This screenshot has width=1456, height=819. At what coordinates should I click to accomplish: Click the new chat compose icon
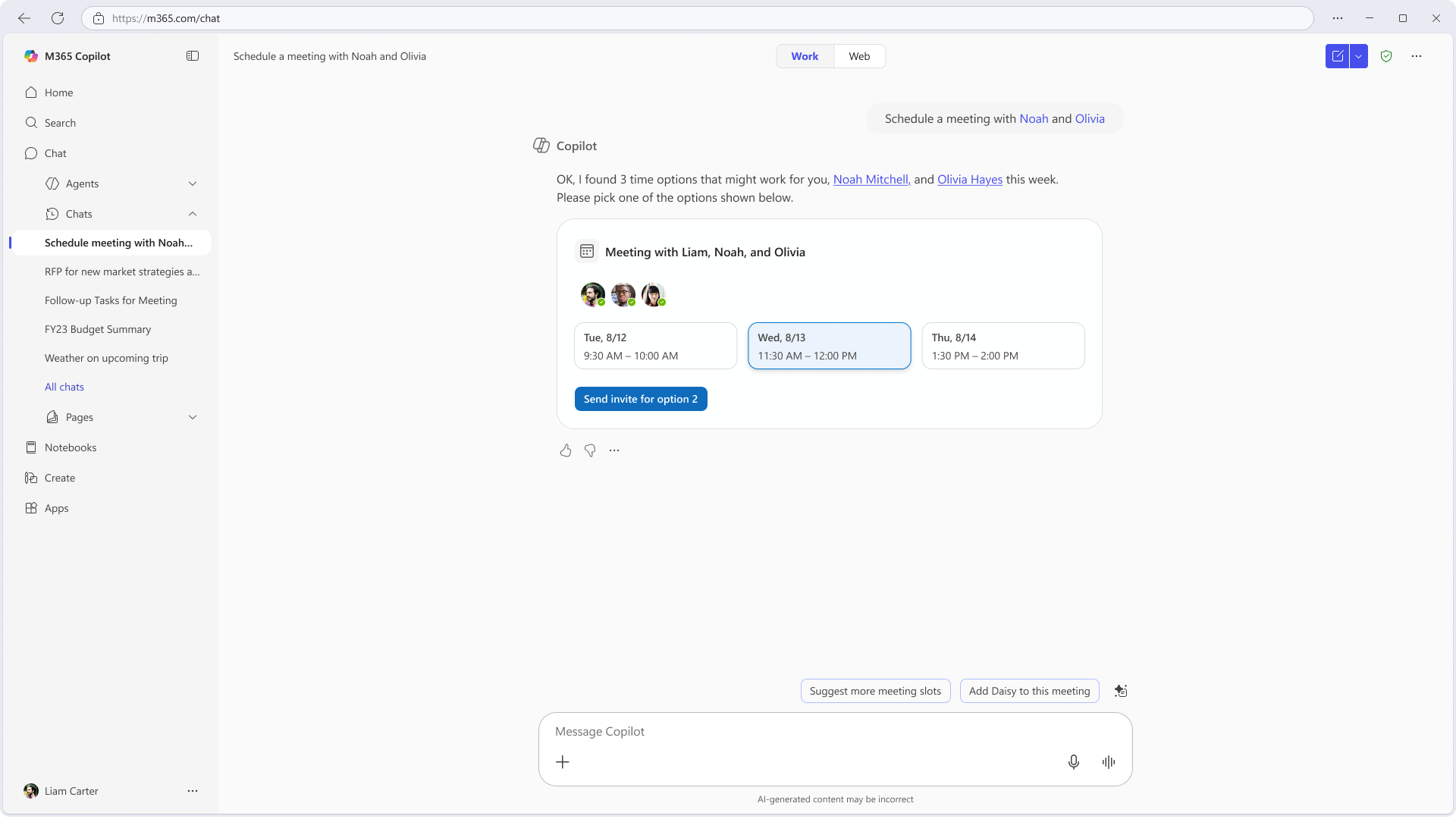[x=1337, y=56]
